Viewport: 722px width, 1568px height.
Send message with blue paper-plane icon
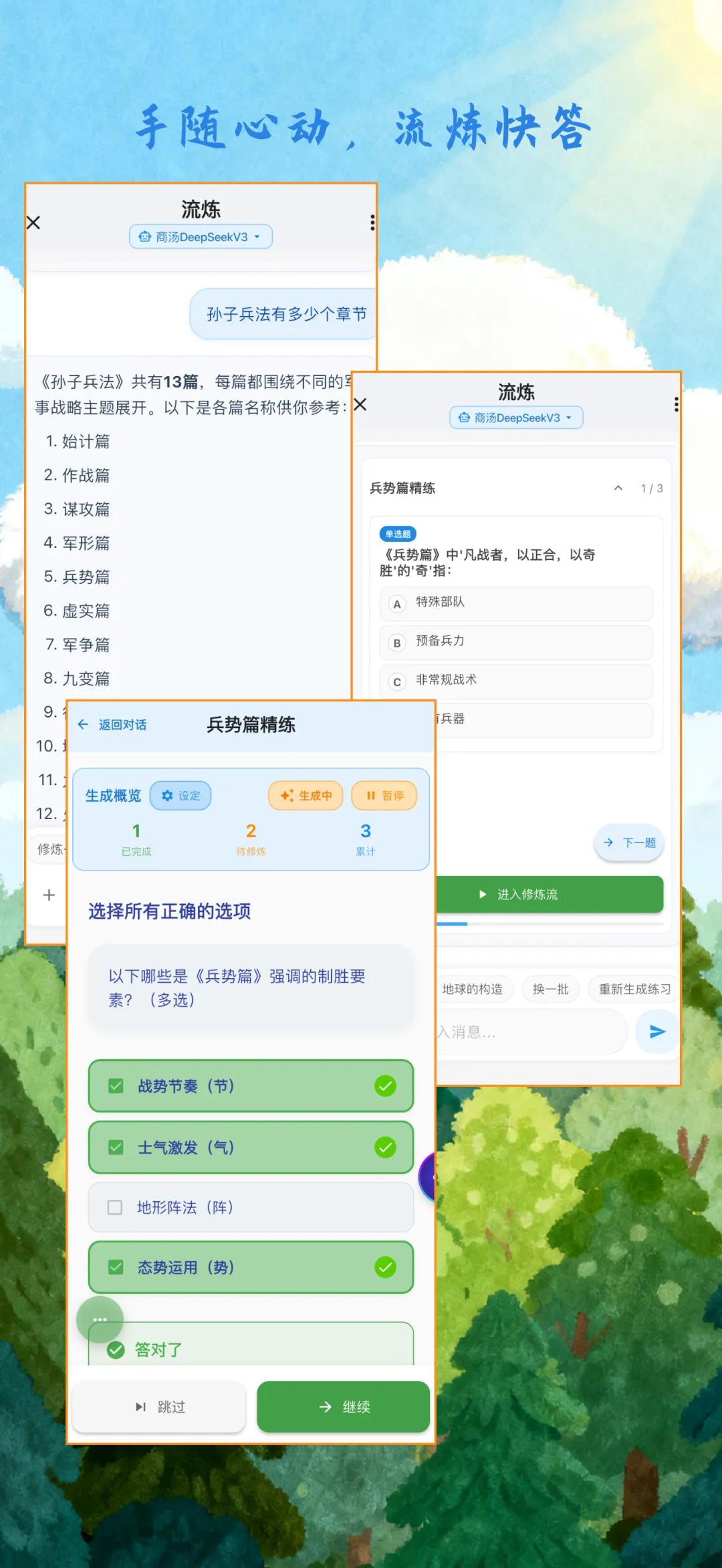(x=657, y=1032)
